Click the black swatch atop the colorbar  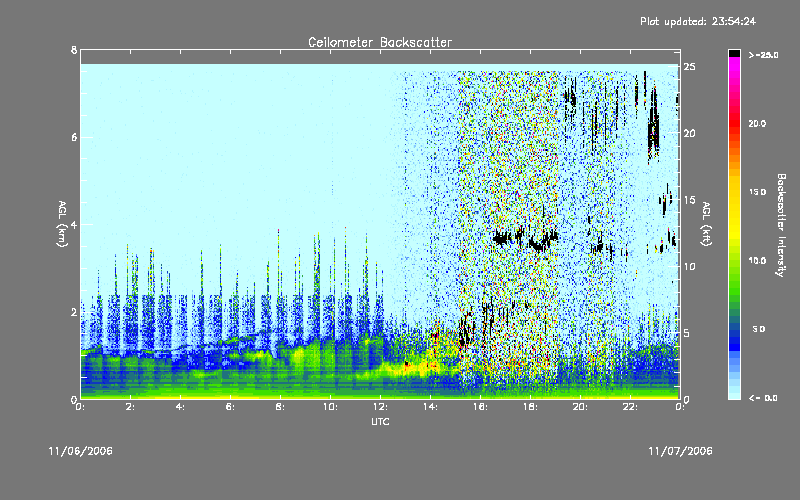pyautogui.click(x=734, y=53)
